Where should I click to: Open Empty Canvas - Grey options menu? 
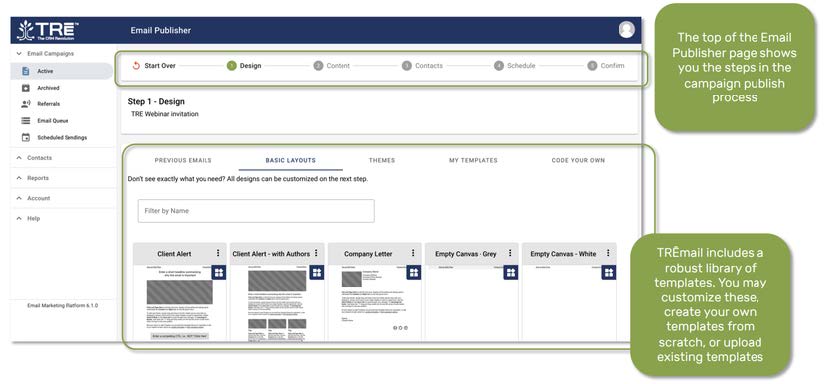point(510,253)
